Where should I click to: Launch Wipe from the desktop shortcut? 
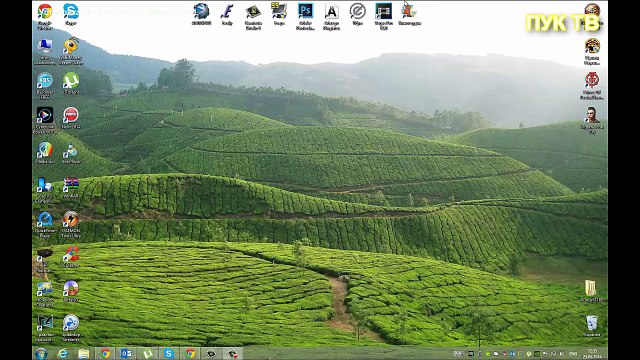357,15
